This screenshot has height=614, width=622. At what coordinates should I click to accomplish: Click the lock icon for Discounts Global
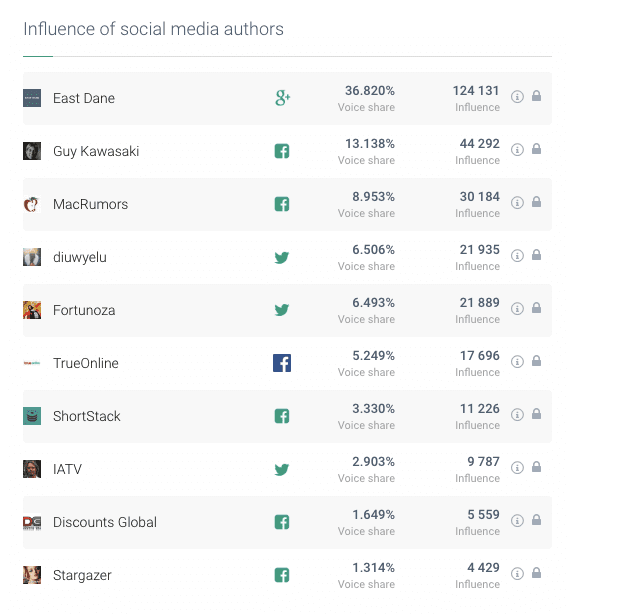click(536, 521)
